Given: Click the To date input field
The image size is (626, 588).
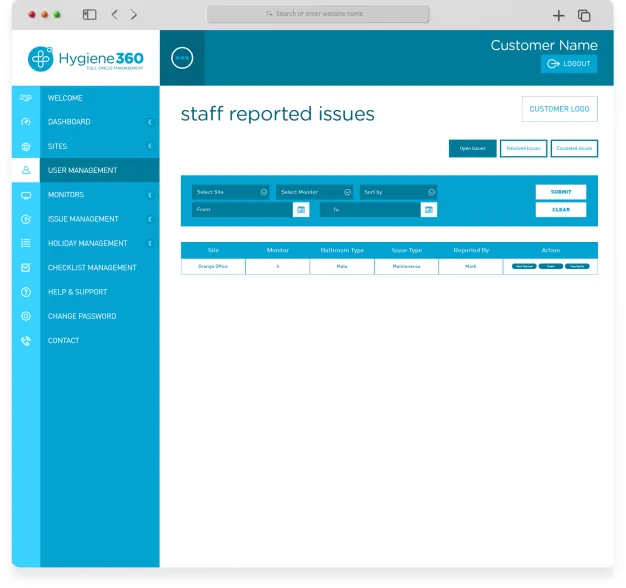Looking at the screenshot, I should click(370, 210).
